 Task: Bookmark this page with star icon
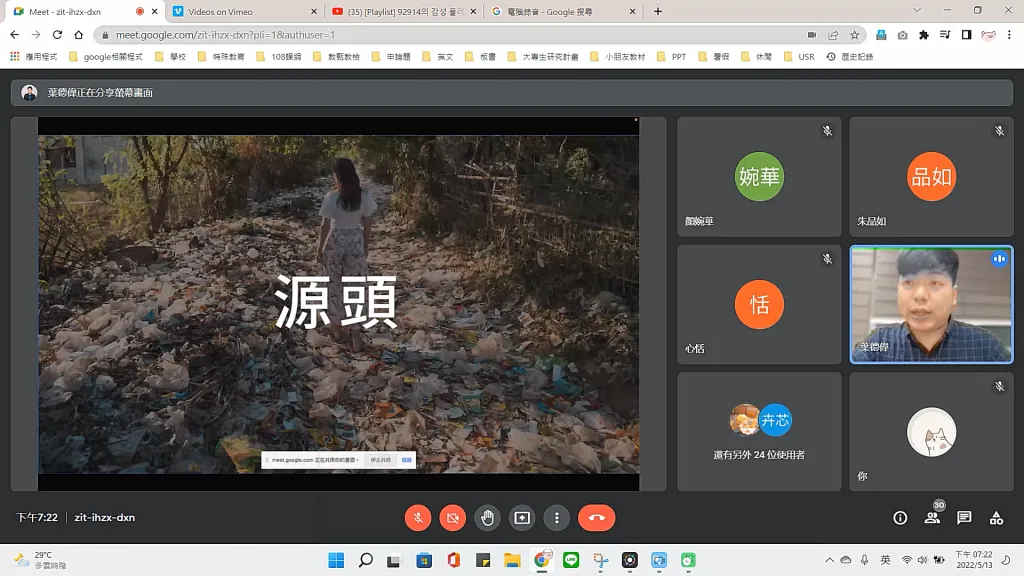pyautogui.click(x=855, y=35)
